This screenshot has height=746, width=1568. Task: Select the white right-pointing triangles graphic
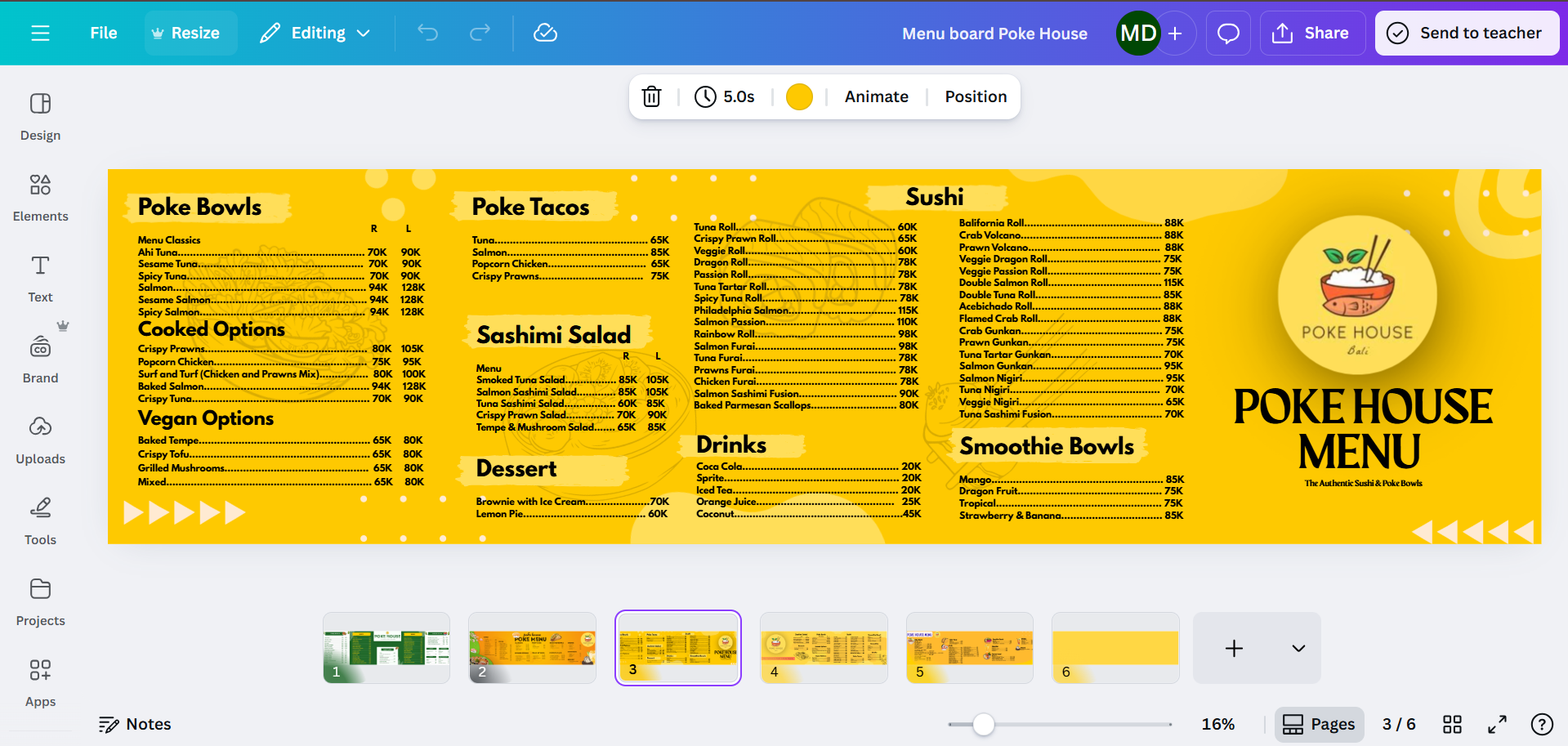click(185, 512)
